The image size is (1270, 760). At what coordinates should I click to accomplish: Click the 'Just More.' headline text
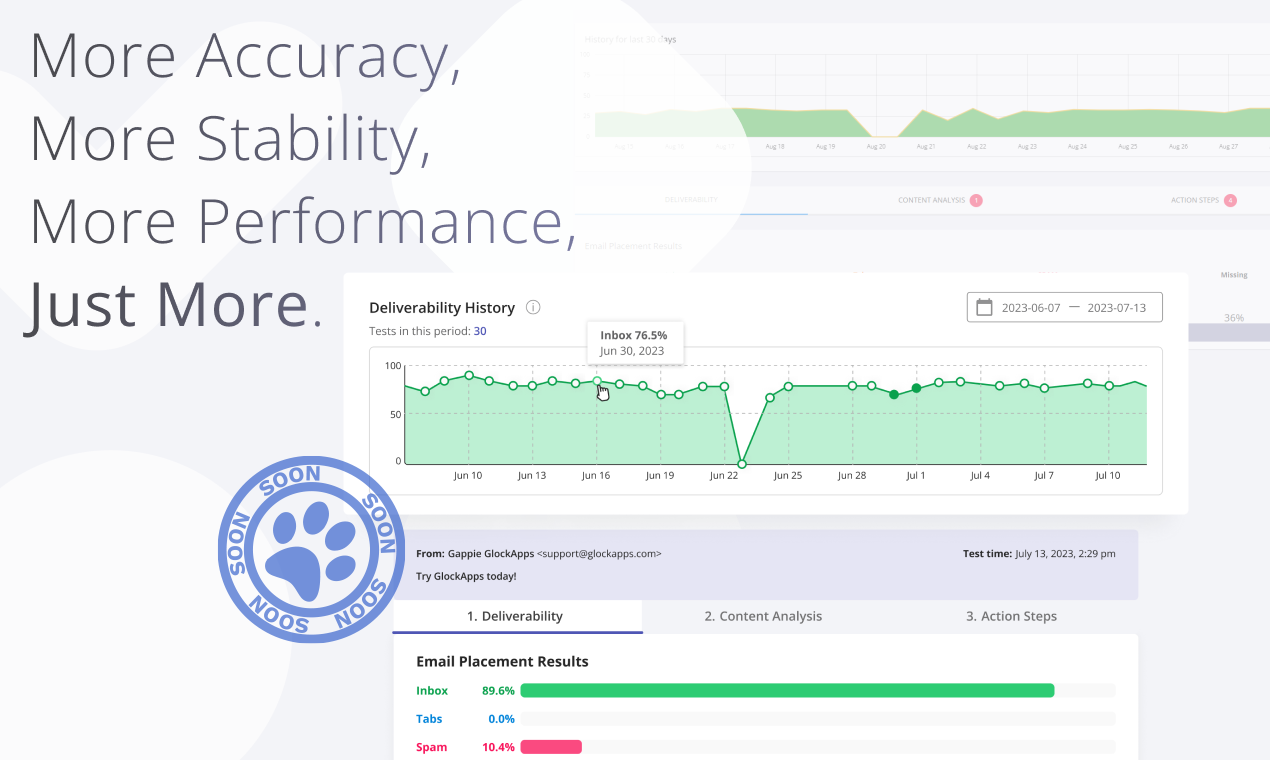pyautogui.click(x=174, y=304)
